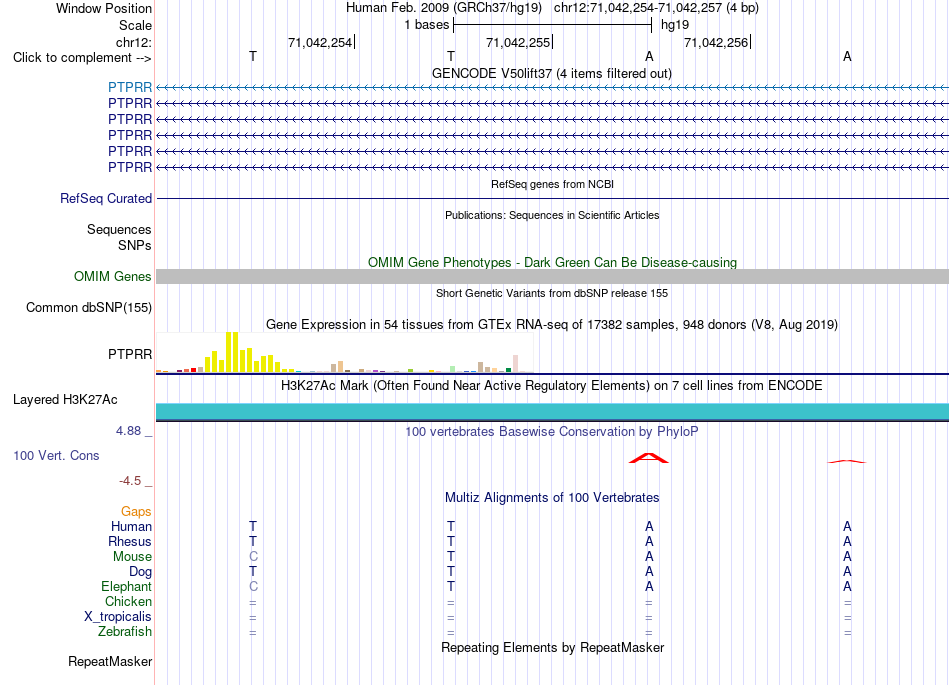Open 'Short Genetic Variants from dbSNP release 155'
950x685 pixels.
click(x=552, y=293)
